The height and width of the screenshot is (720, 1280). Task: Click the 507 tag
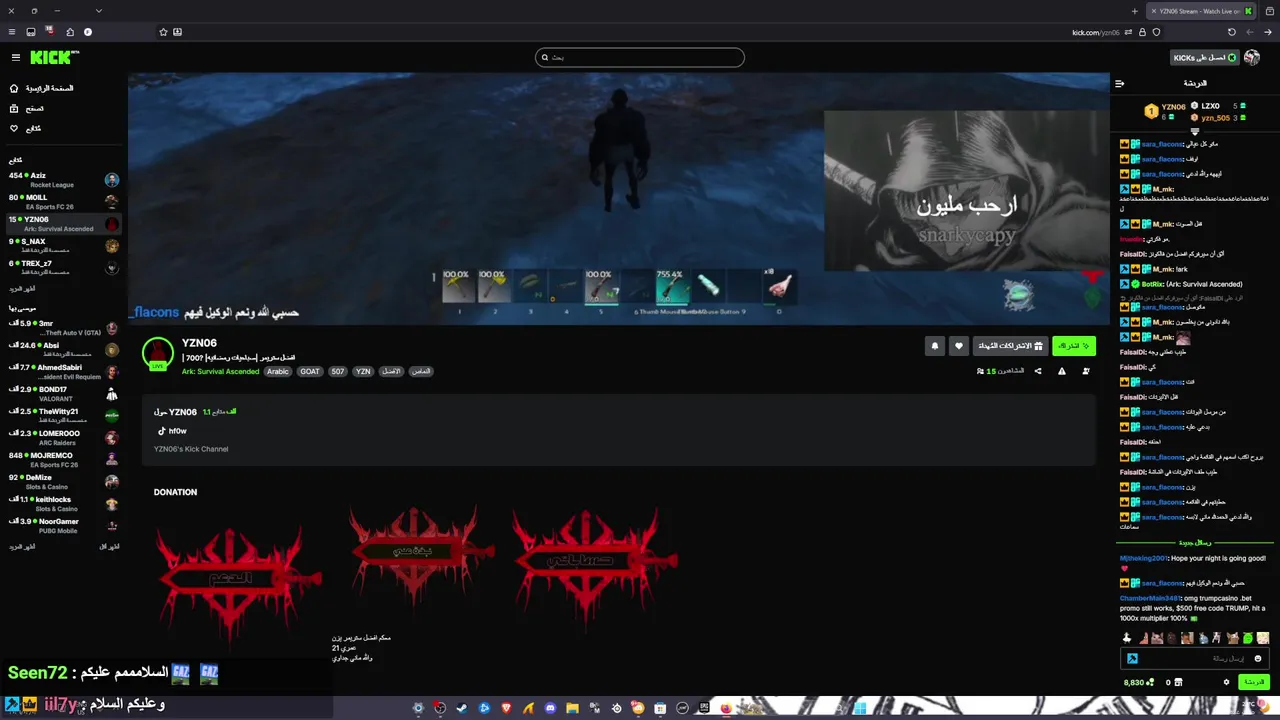tap(338, 372)
